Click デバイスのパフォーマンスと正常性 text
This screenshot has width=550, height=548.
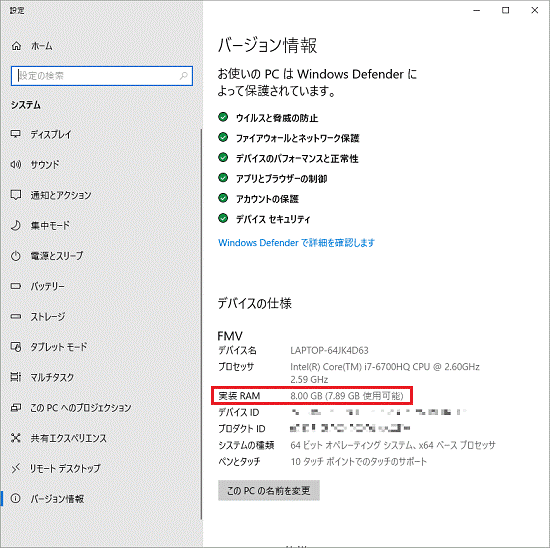(x=297, y=158)
